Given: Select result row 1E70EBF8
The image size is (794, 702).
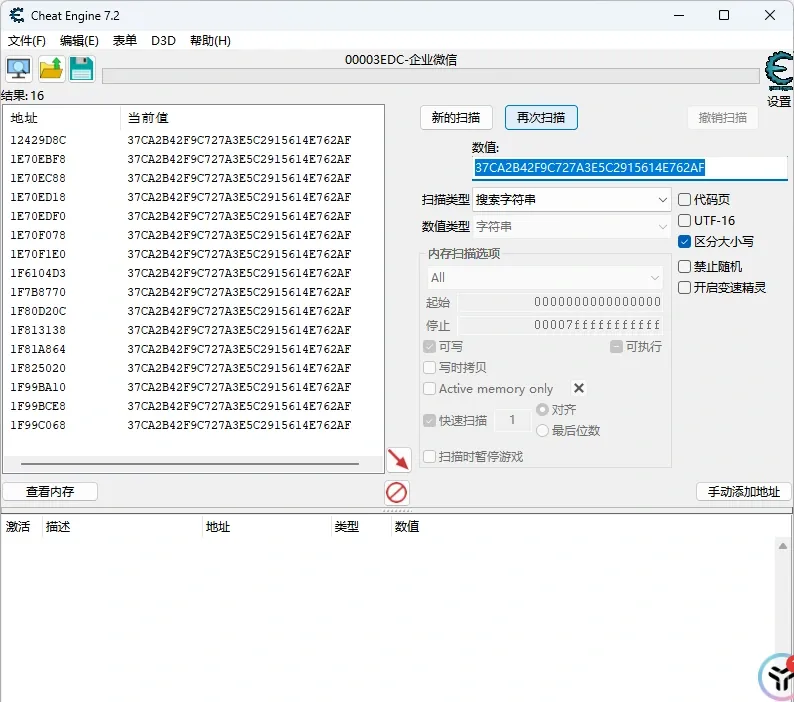Looking at the screenshot, I should coord(193,159).
